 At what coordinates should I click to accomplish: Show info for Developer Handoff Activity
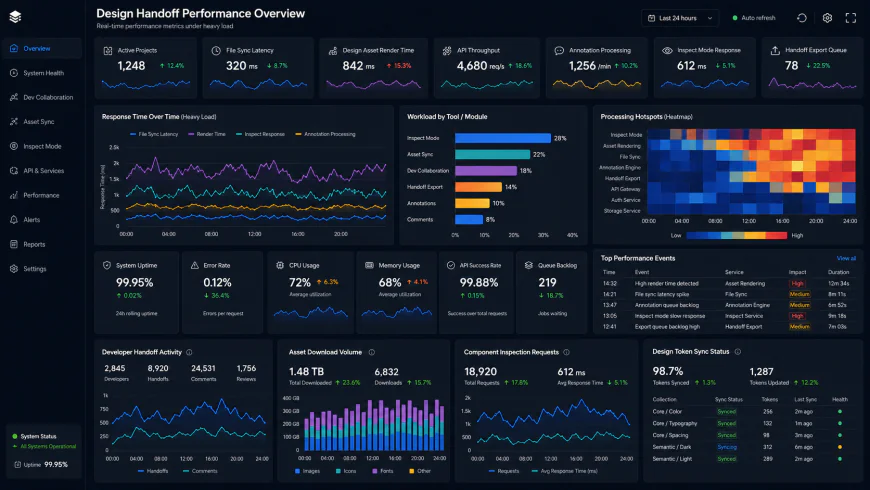(x=189, y=352)
